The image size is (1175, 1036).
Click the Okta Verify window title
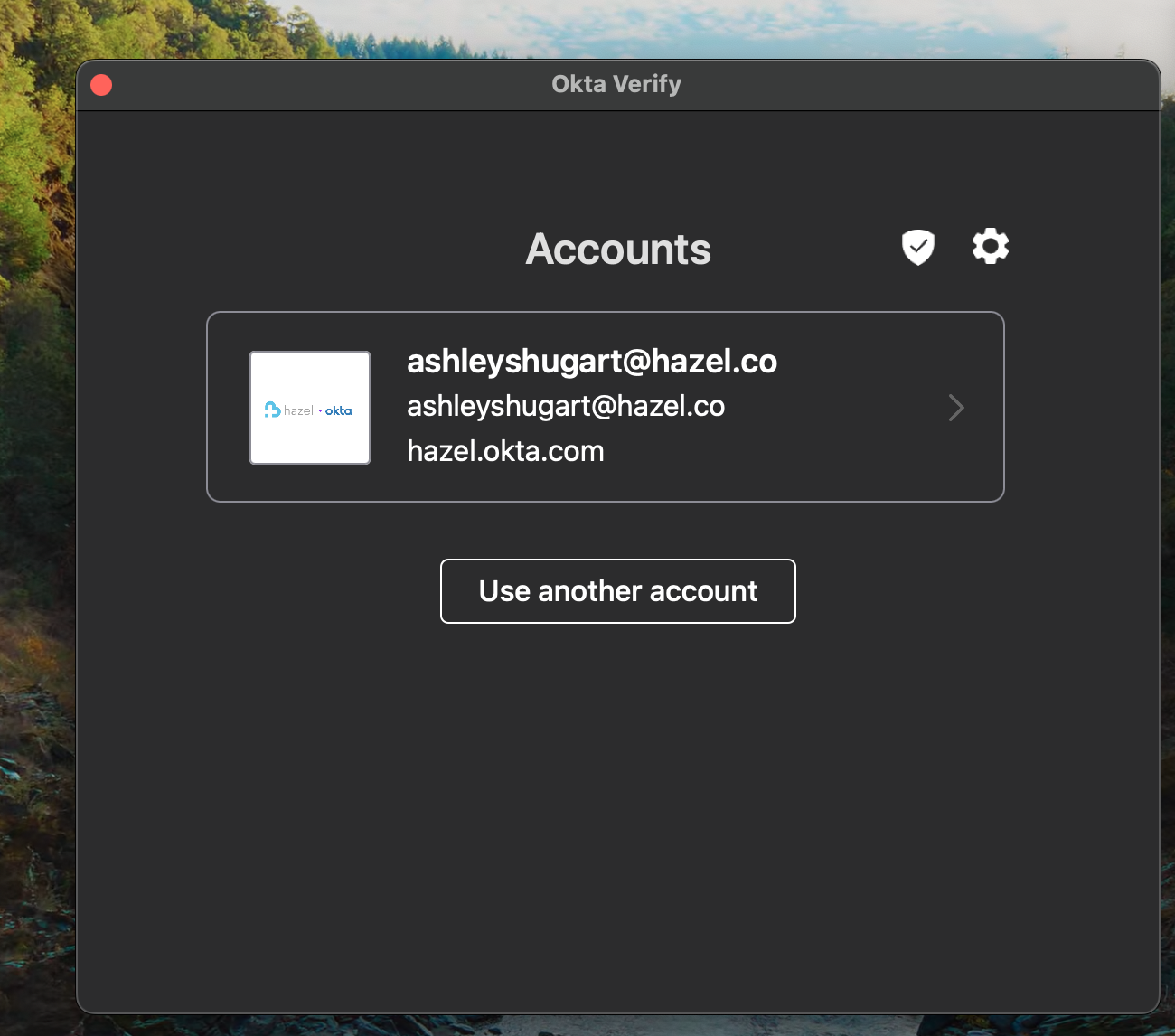pyautogui.click(x=616, y=84)
